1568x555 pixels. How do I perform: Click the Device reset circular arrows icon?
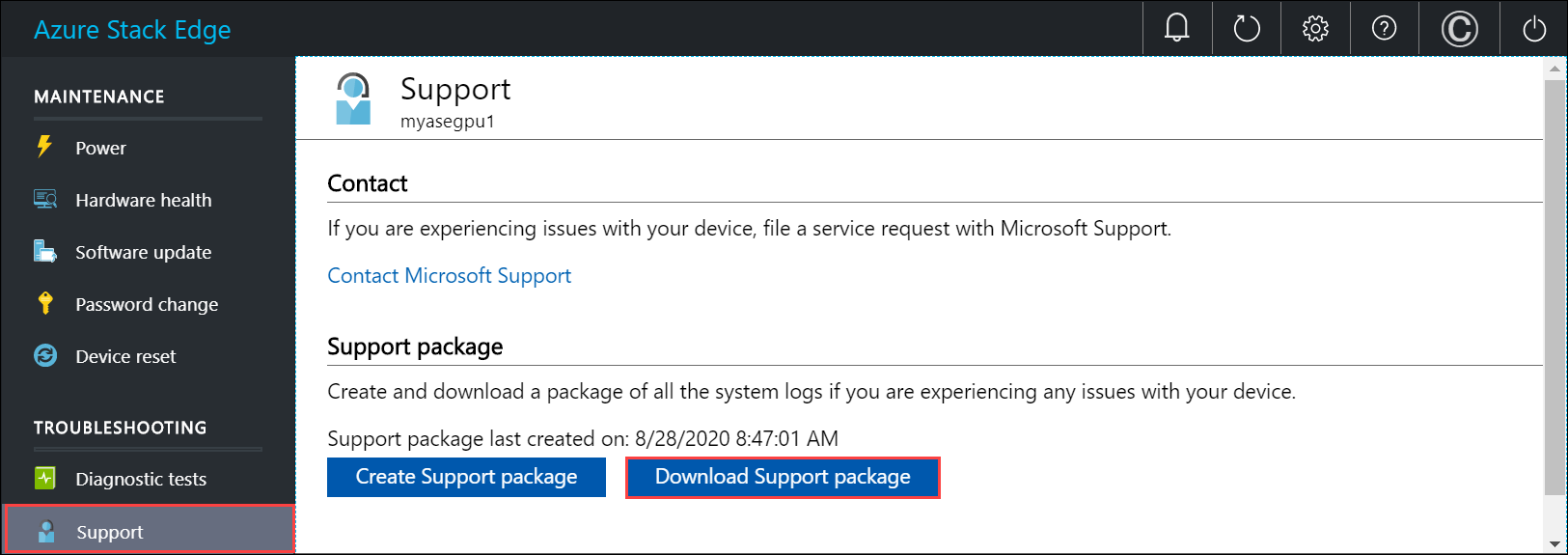point(45,355)
